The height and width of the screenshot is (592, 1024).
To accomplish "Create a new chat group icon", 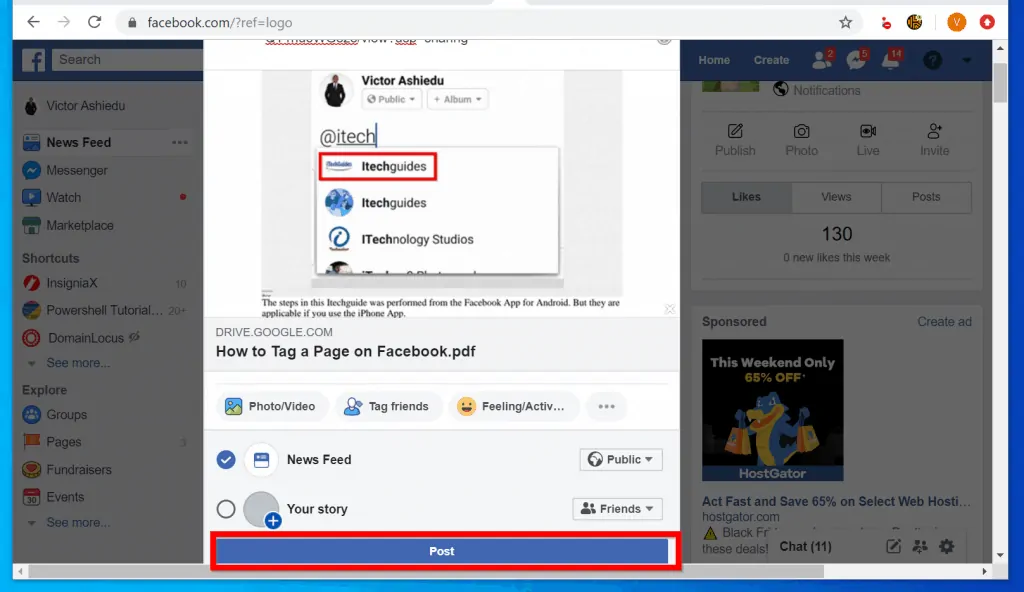I will pos(920,546).
